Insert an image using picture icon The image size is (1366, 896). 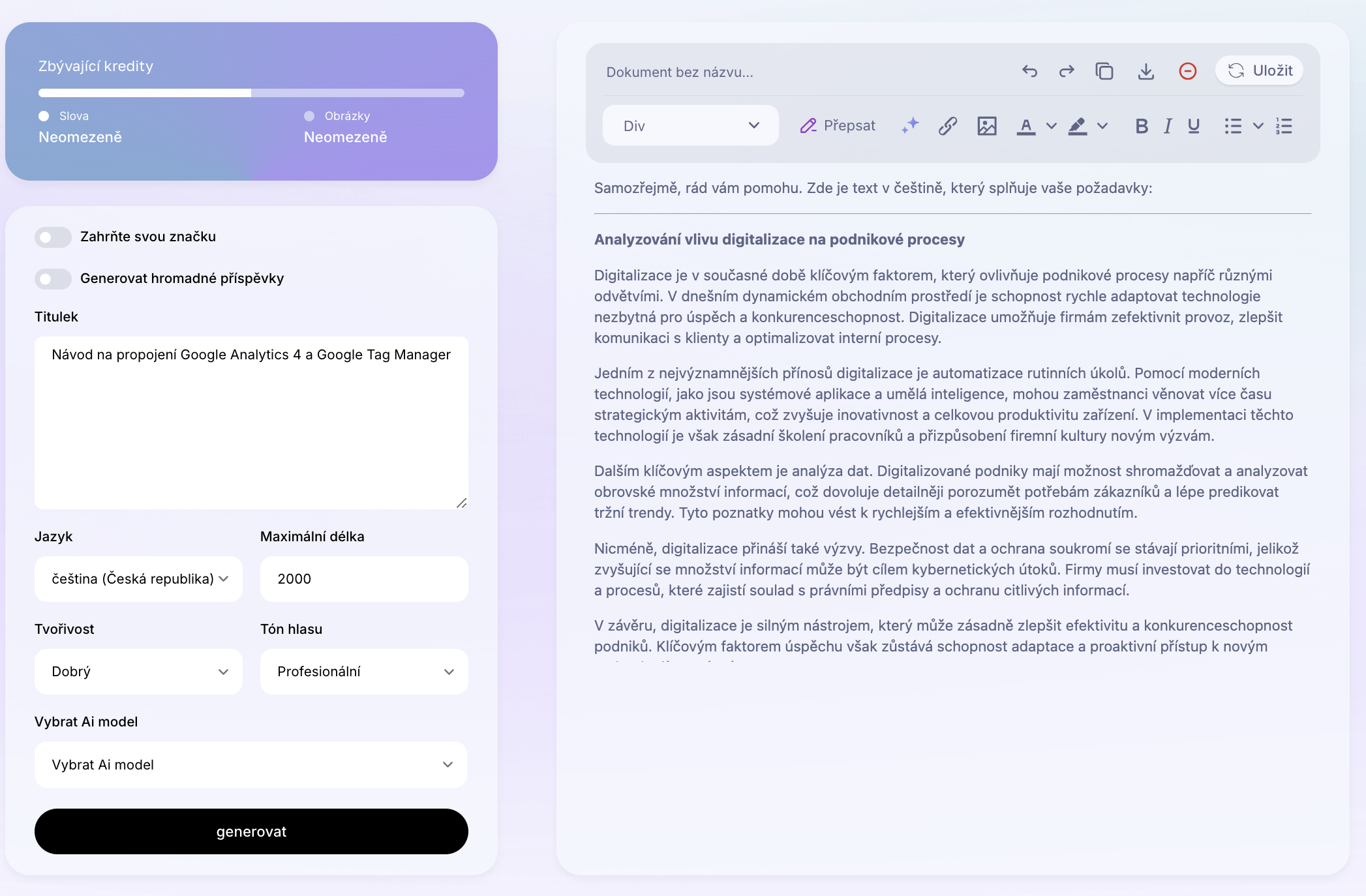tap(987, 126)
